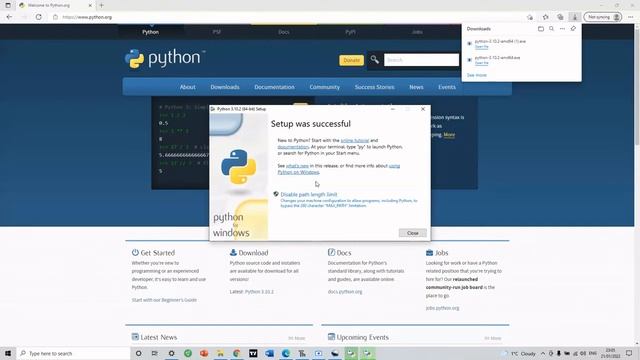This screenshot has height=360, width=640.
Task: Show hidden system tray icons
Action: [x=543, y=353]
